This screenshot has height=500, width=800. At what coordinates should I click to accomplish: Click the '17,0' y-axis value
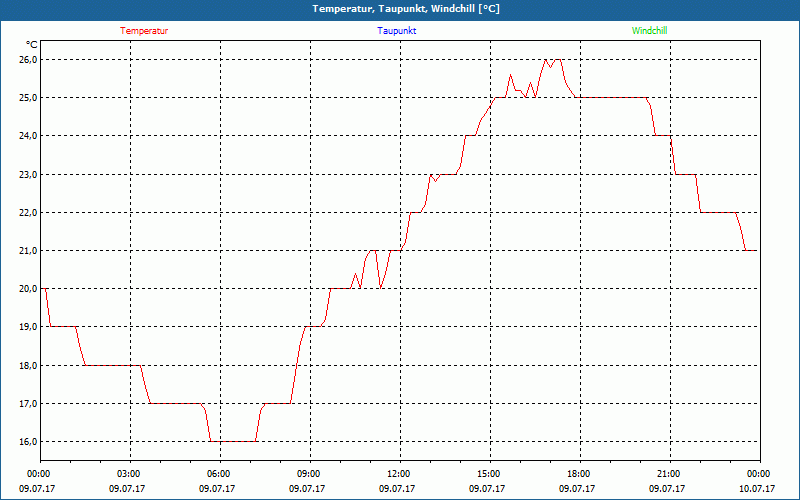pos(29,404)
